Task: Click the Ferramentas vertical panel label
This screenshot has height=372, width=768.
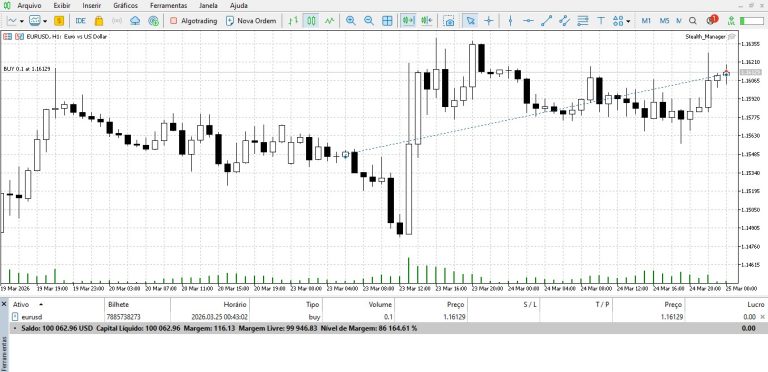Action: coord(4,353)
